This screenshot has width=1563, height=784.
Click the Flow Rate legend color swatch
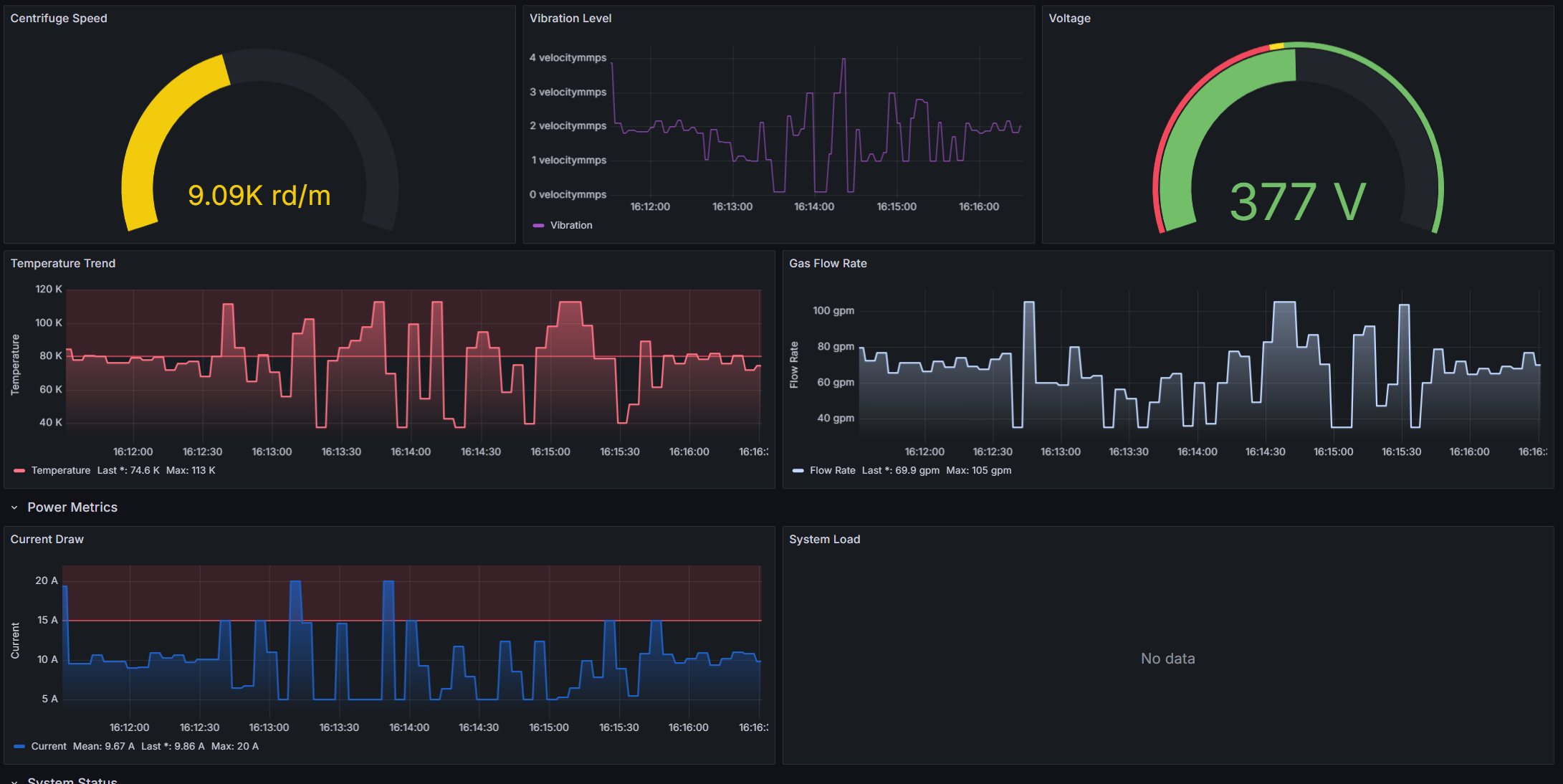coord(798,470)
